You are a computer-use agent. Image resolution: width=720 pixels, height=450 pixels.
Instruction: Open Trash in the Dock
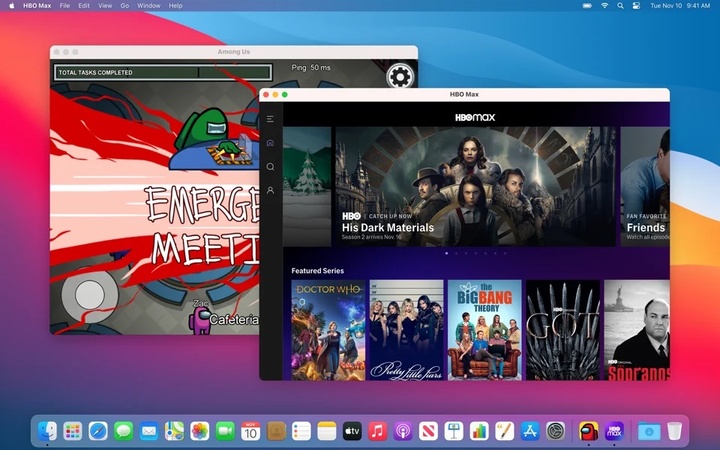coord(675,431)
